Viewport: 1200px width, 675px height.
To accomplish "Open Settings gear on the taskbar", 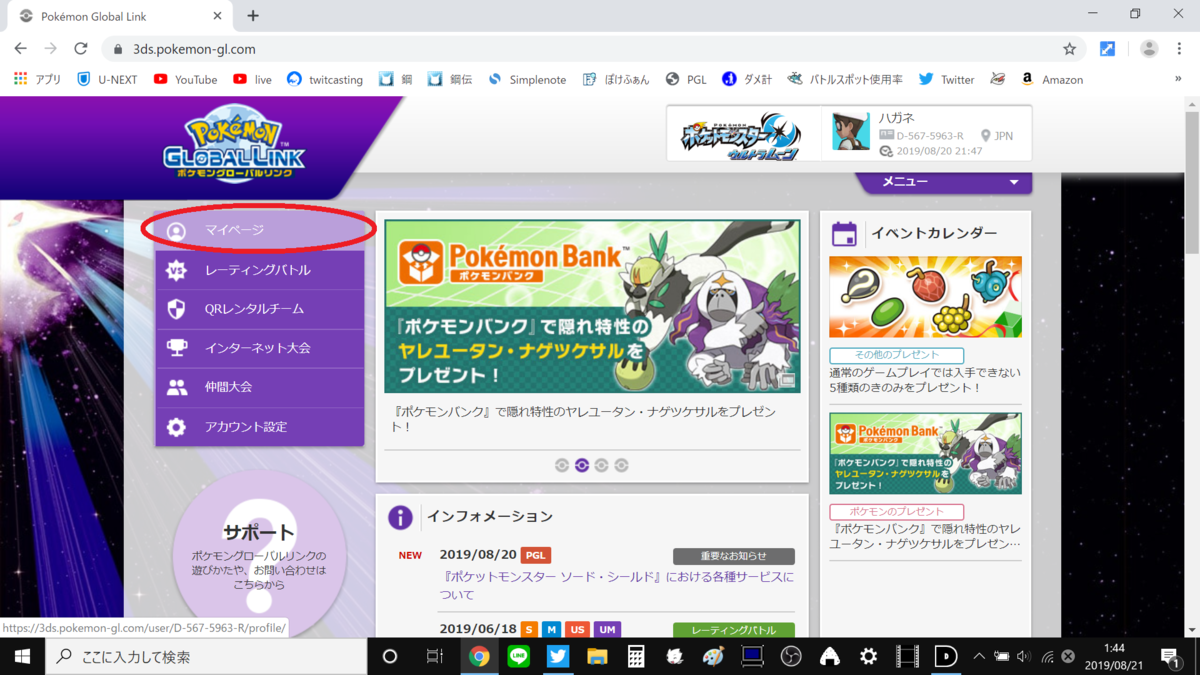I will click(x=868, y=656).
